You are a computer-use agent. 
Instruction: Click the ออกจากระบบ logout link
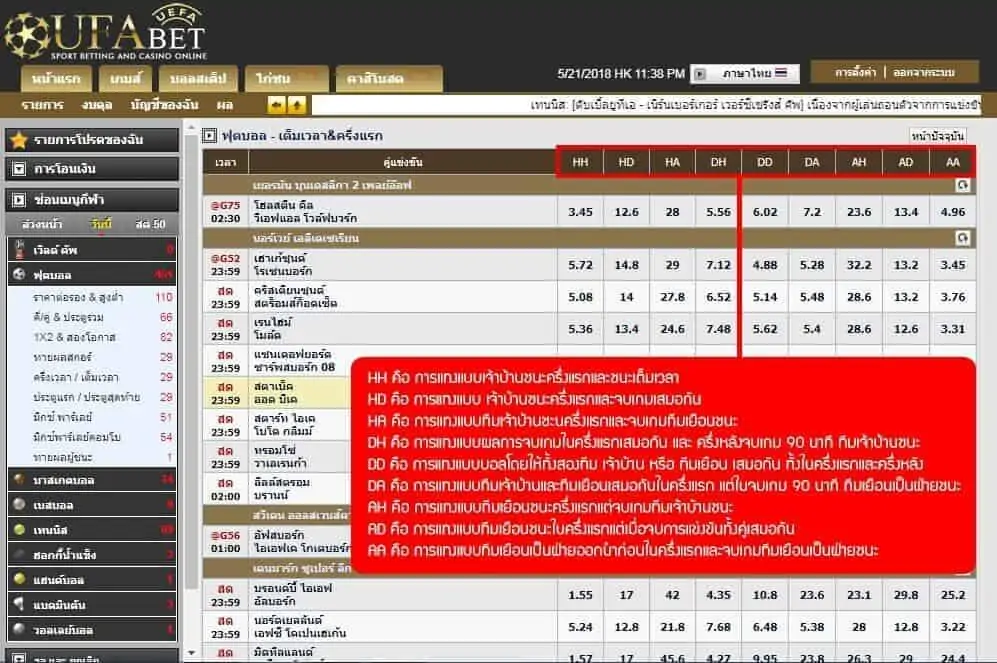[x=924, y=72]
